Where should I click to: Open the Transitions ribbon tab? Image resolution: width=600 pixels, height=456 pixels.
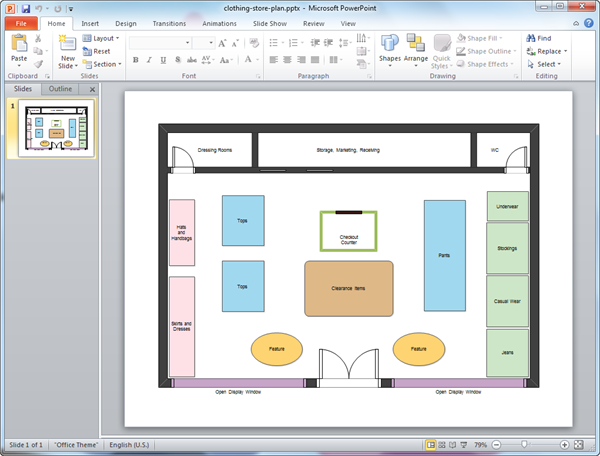click(x=170, y=22)
